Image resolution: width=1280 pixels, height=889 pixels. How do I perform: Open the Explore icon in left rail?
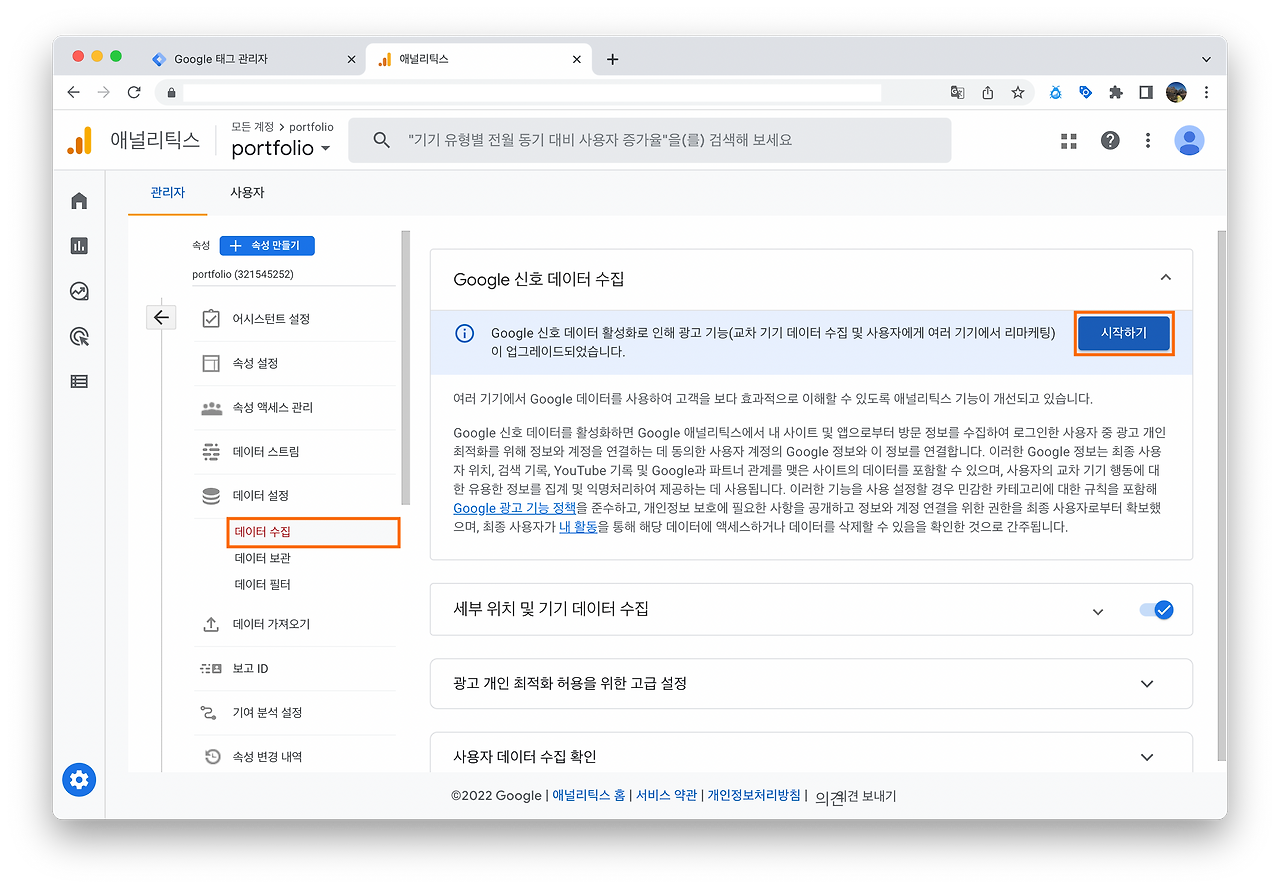[79, 291]
